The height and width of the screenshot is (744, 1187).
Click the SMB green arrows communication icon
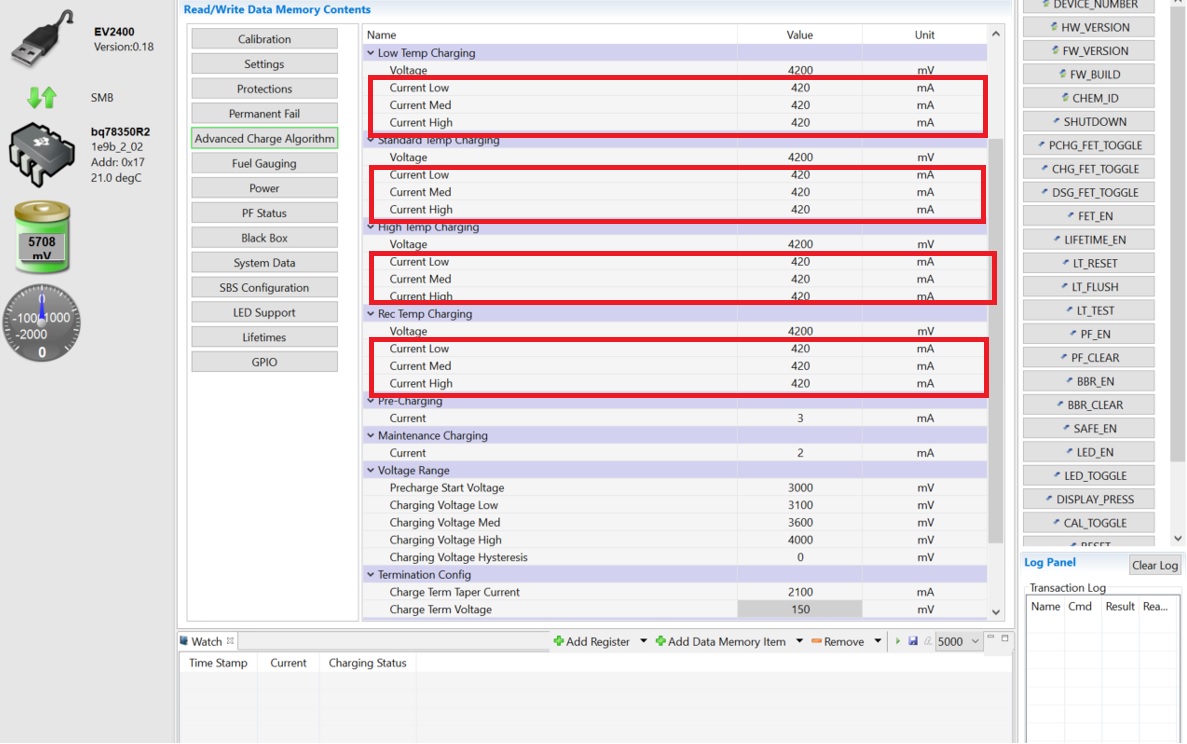pos(42,97)
